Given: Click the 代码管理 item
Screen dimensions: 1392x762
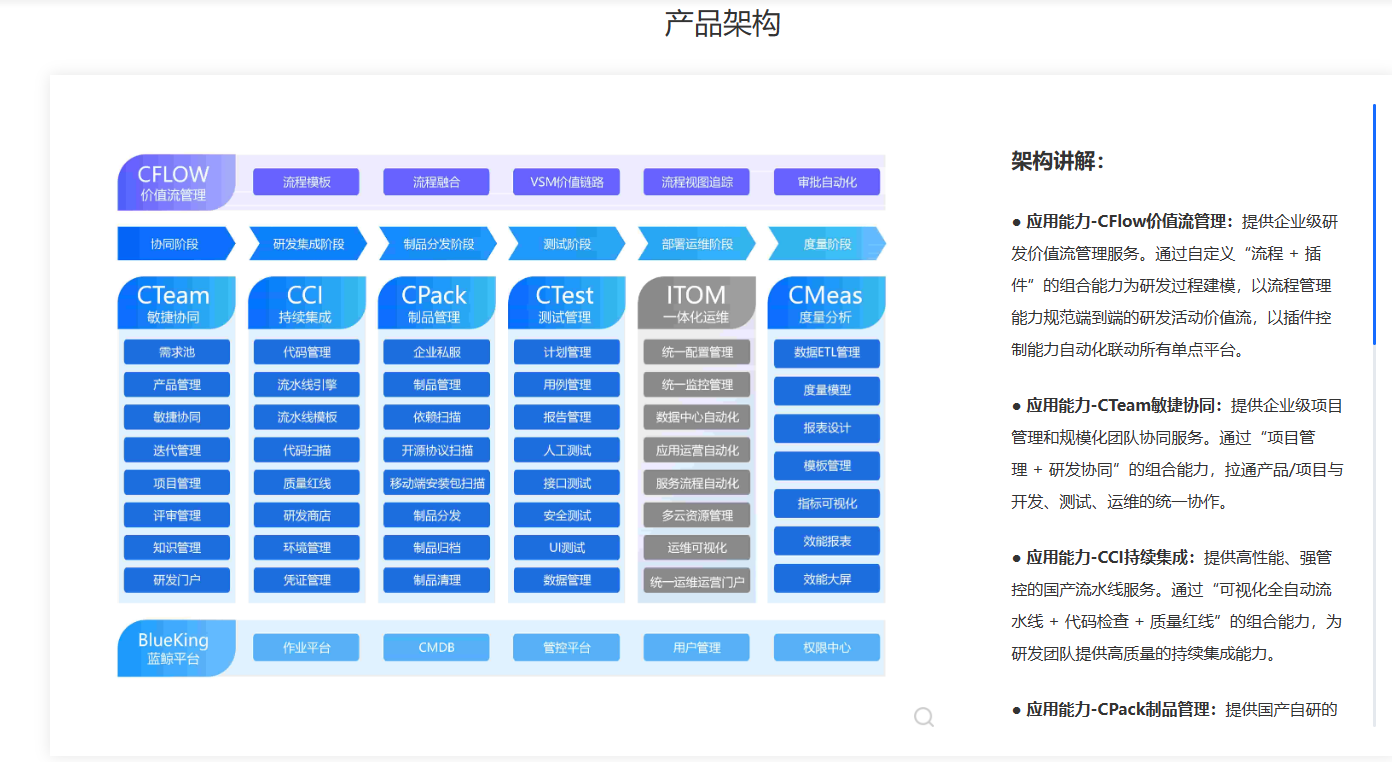Looking at the screenshot, I should [307, 352].
